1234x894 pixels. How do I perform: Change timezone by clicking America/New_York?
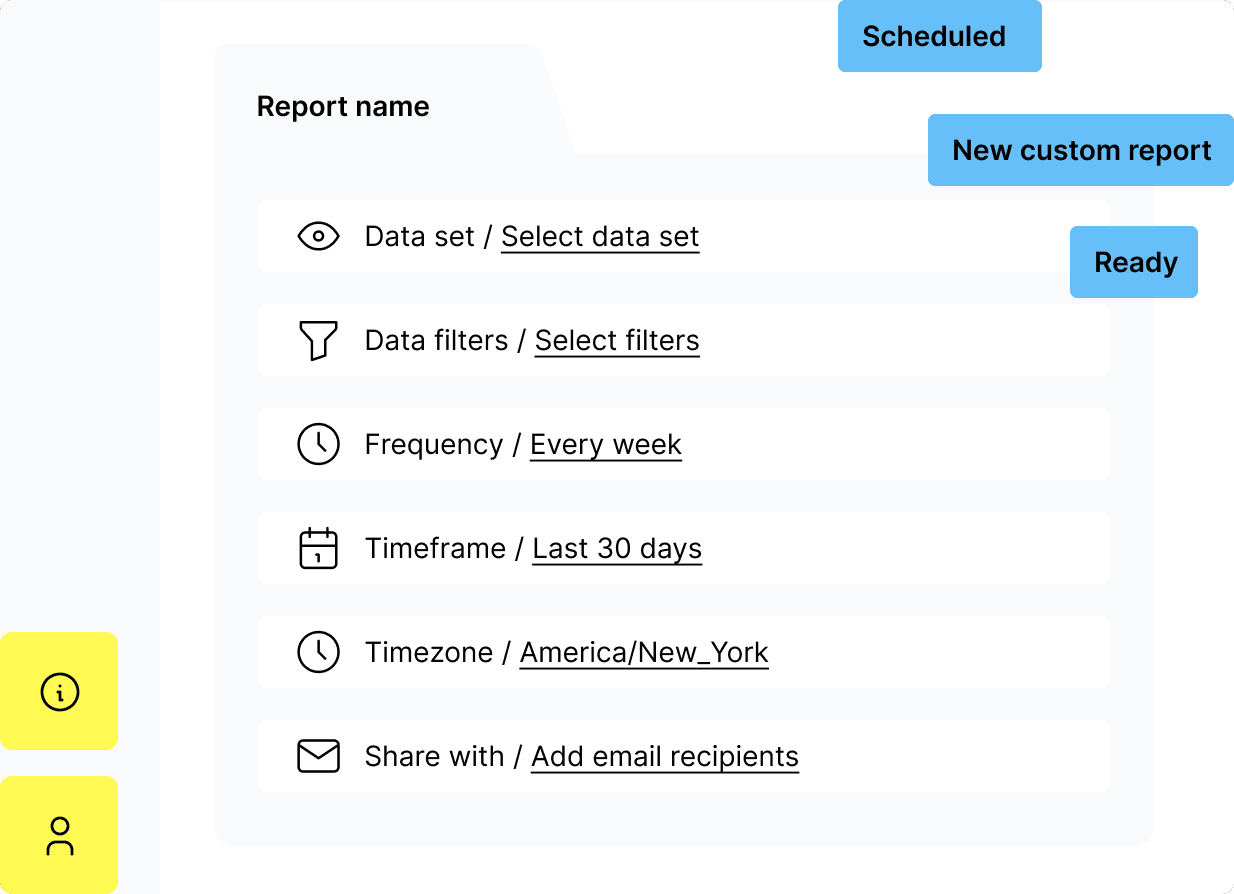point(643,652)
